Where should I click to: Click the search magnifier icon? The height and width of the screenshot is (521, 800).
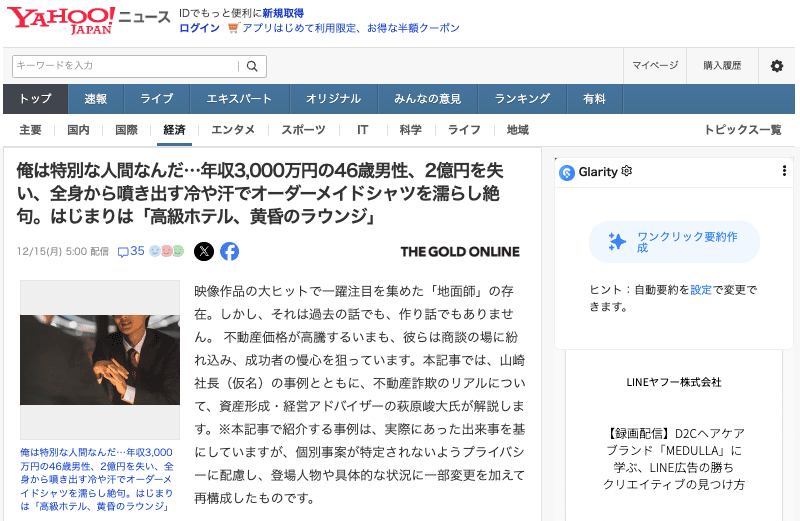pos(252,66)
